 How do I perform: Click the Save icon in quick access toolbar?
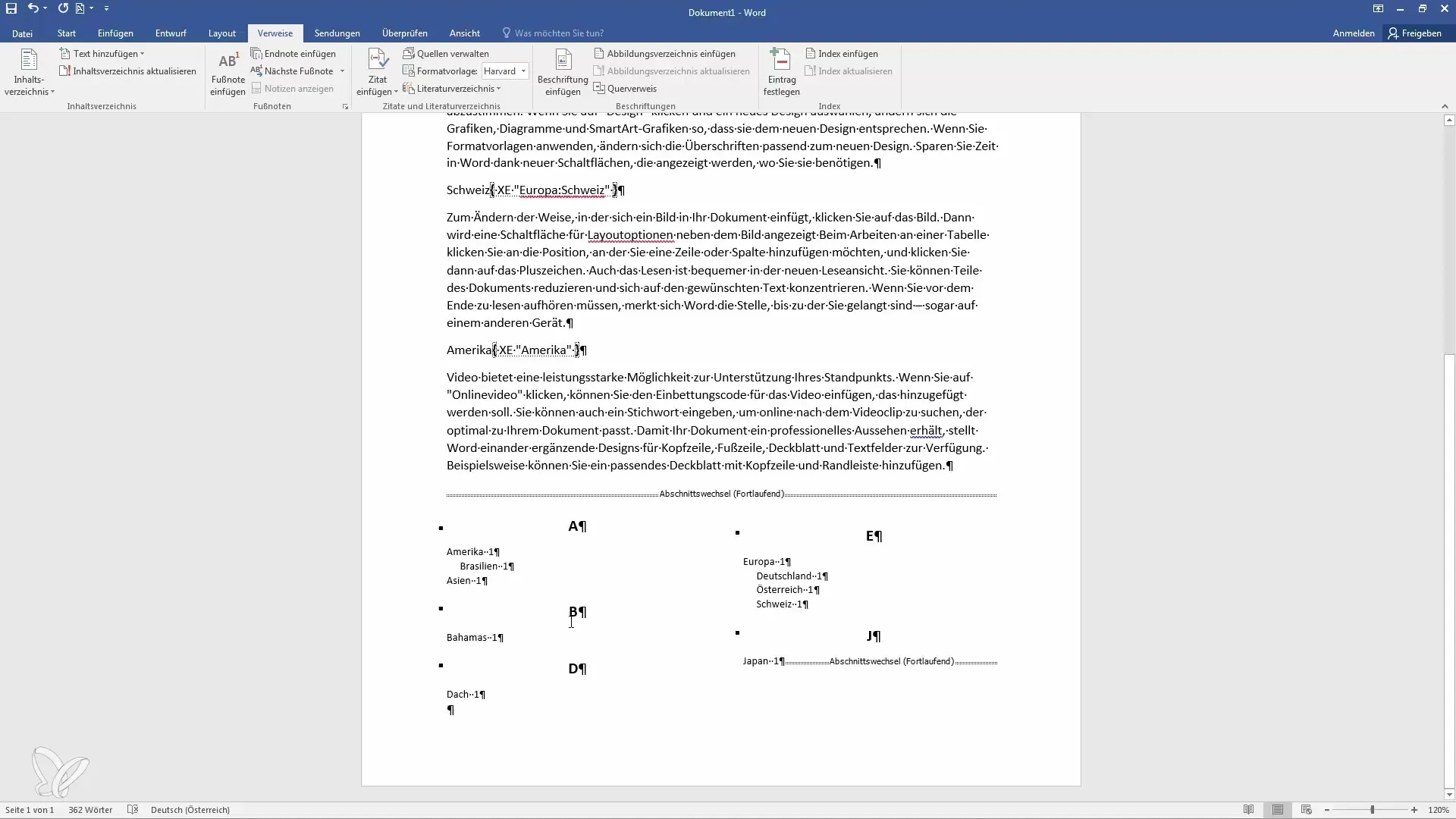11,8
